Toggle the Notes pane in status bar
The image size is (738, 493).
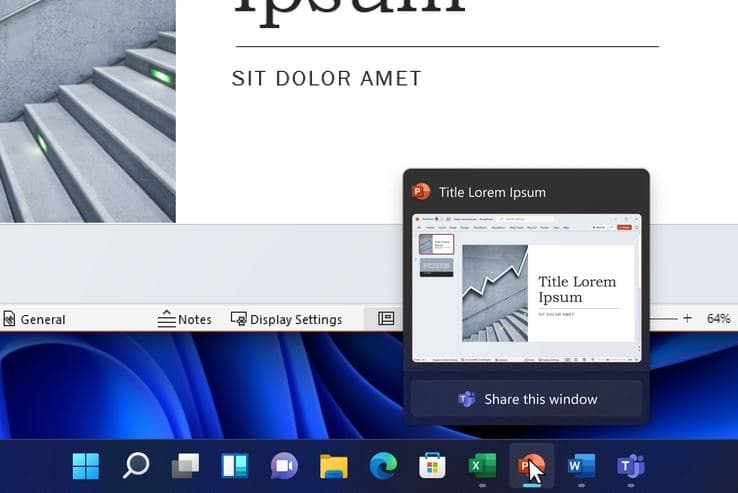pos(185,319)
